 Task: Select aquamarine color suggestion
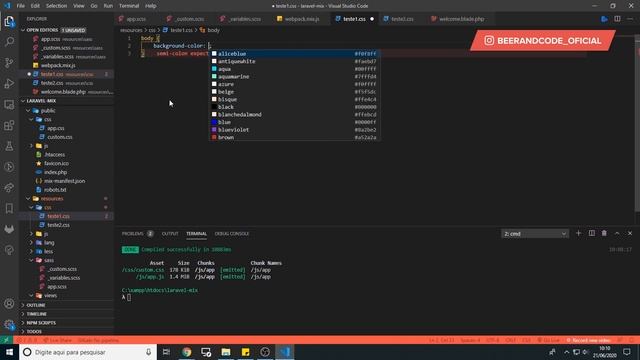pos(295,76)
